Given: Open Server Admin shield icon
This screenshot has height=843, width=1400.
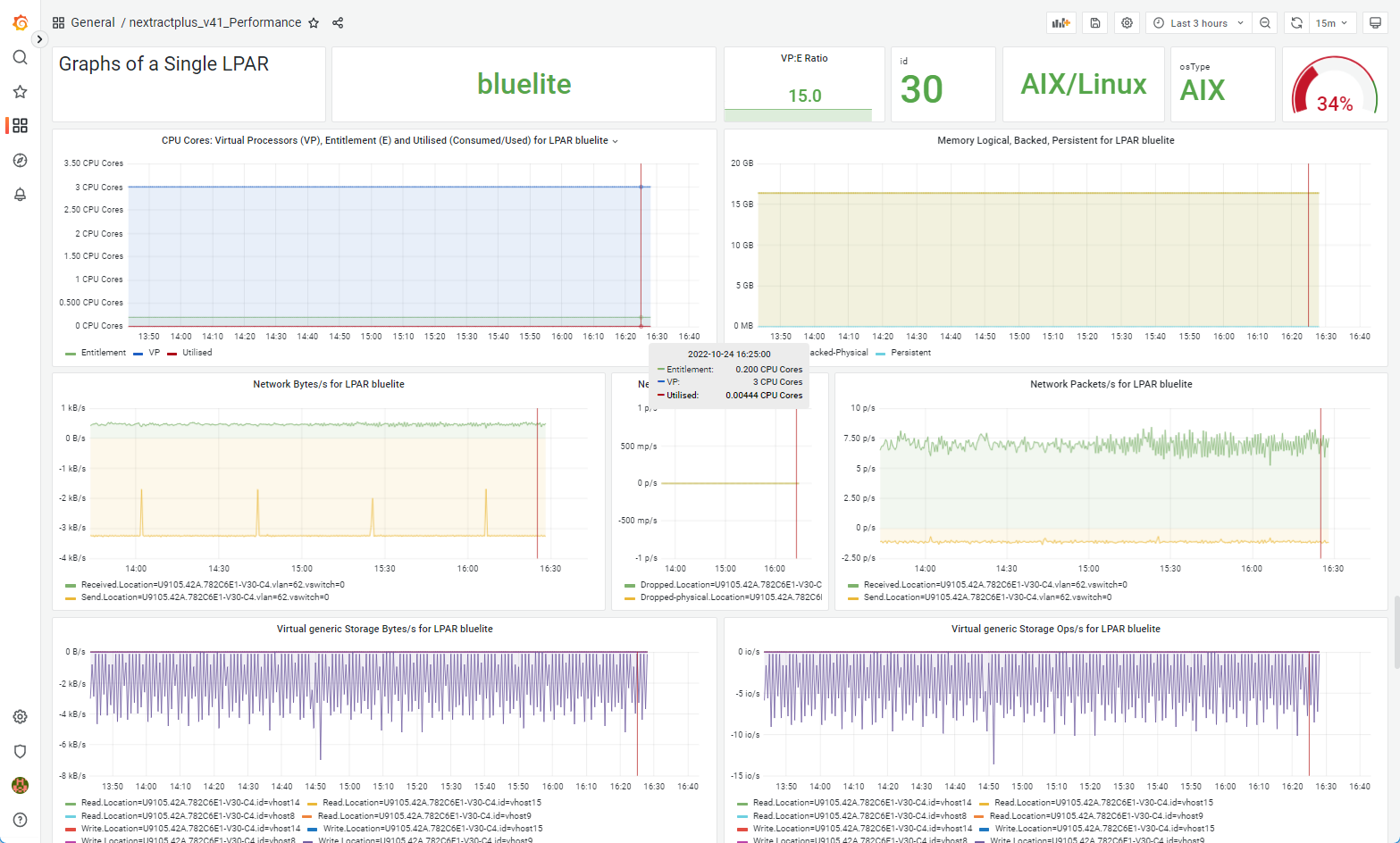Looking at the screenshot, I should point(20,751).
